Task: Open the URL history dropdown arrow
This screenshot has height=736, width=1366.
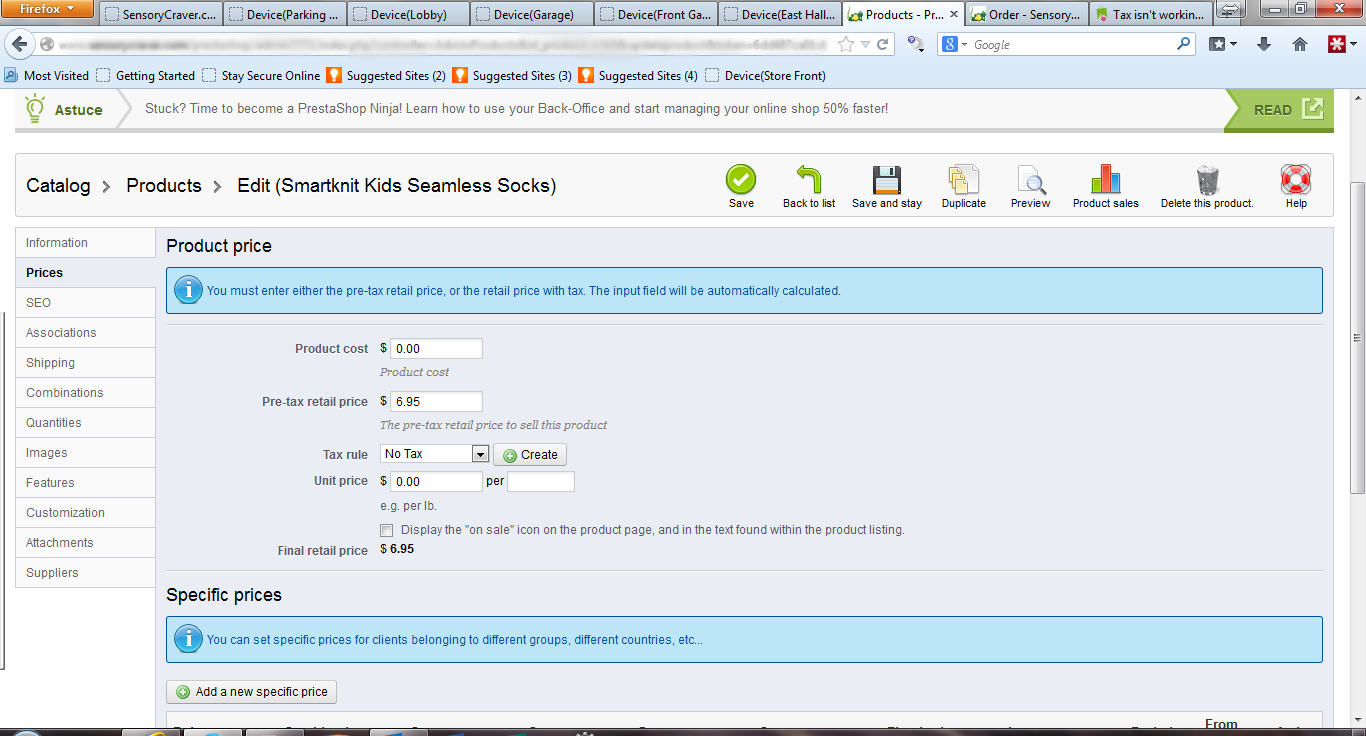Action: coord(865,45)
